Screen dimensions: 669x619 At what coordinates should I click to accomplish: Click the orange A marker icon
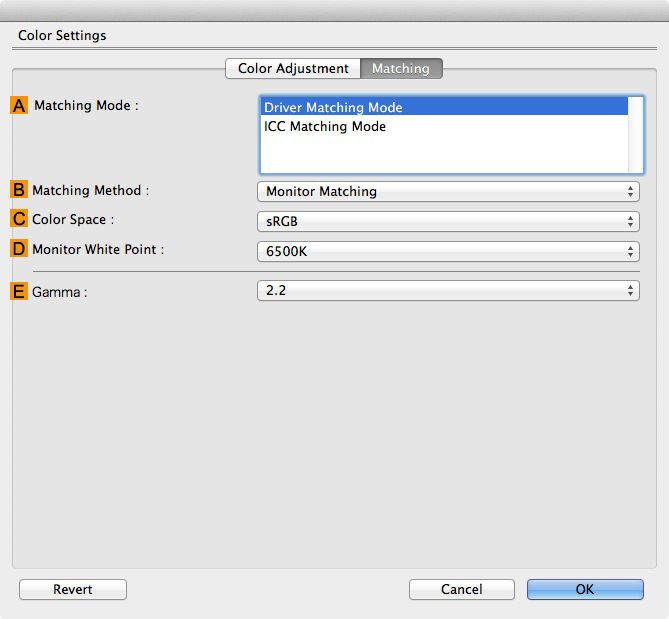(x=19, y=105)
